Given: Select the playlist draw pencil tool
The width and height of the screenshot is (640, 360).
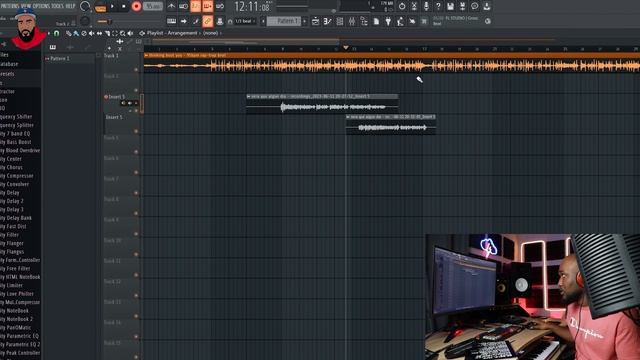Looking at the screenshot, I should tap(68, 33).
